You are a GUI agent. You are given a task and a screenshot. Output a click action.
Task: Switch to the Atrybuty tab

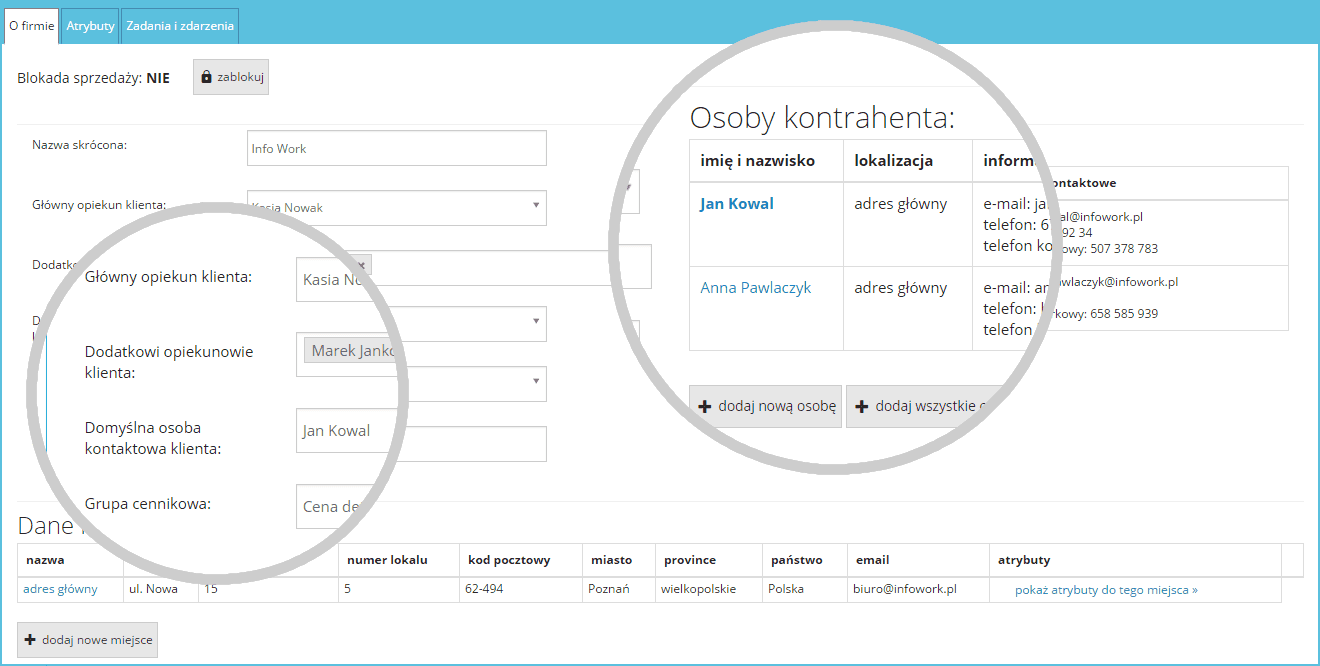point(90,25)
